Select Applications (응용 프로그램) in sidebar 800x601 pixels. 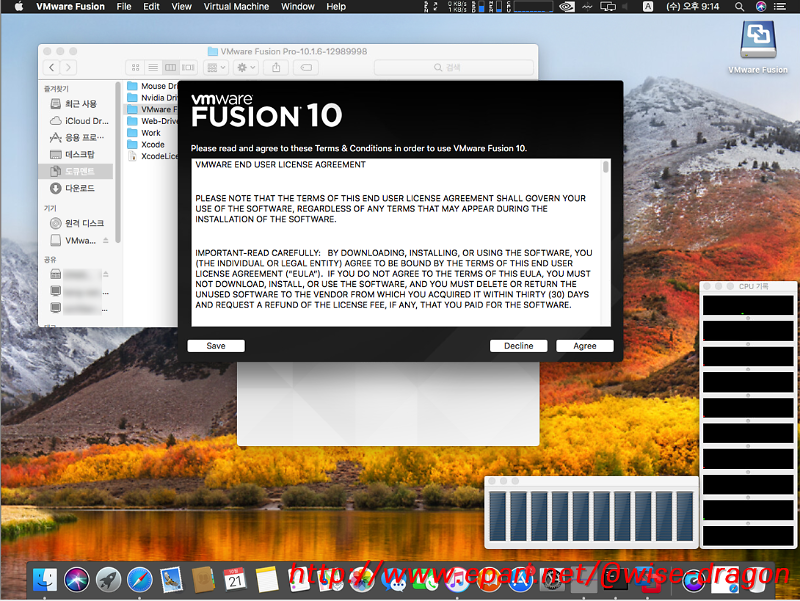(x=76, y=138)
